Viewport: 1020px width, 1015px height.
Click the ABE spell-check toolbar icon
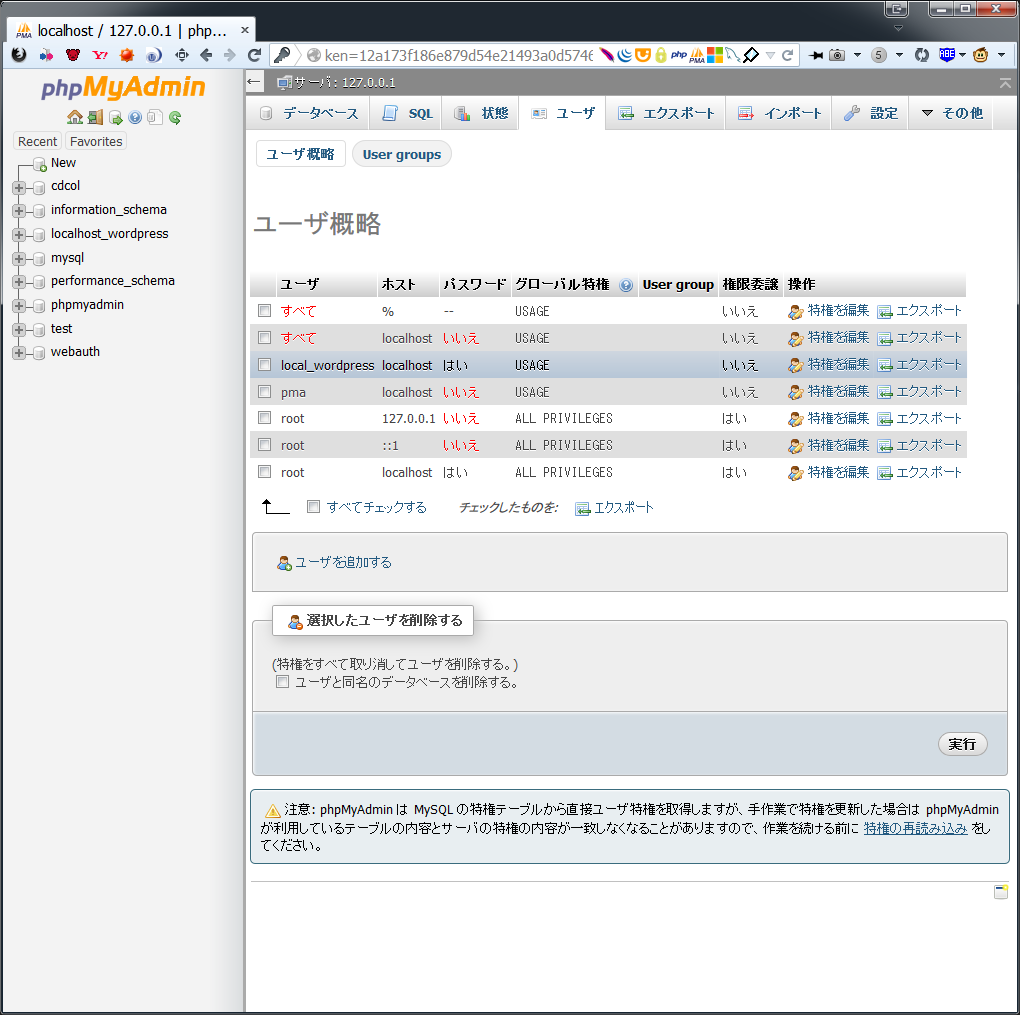946,55
